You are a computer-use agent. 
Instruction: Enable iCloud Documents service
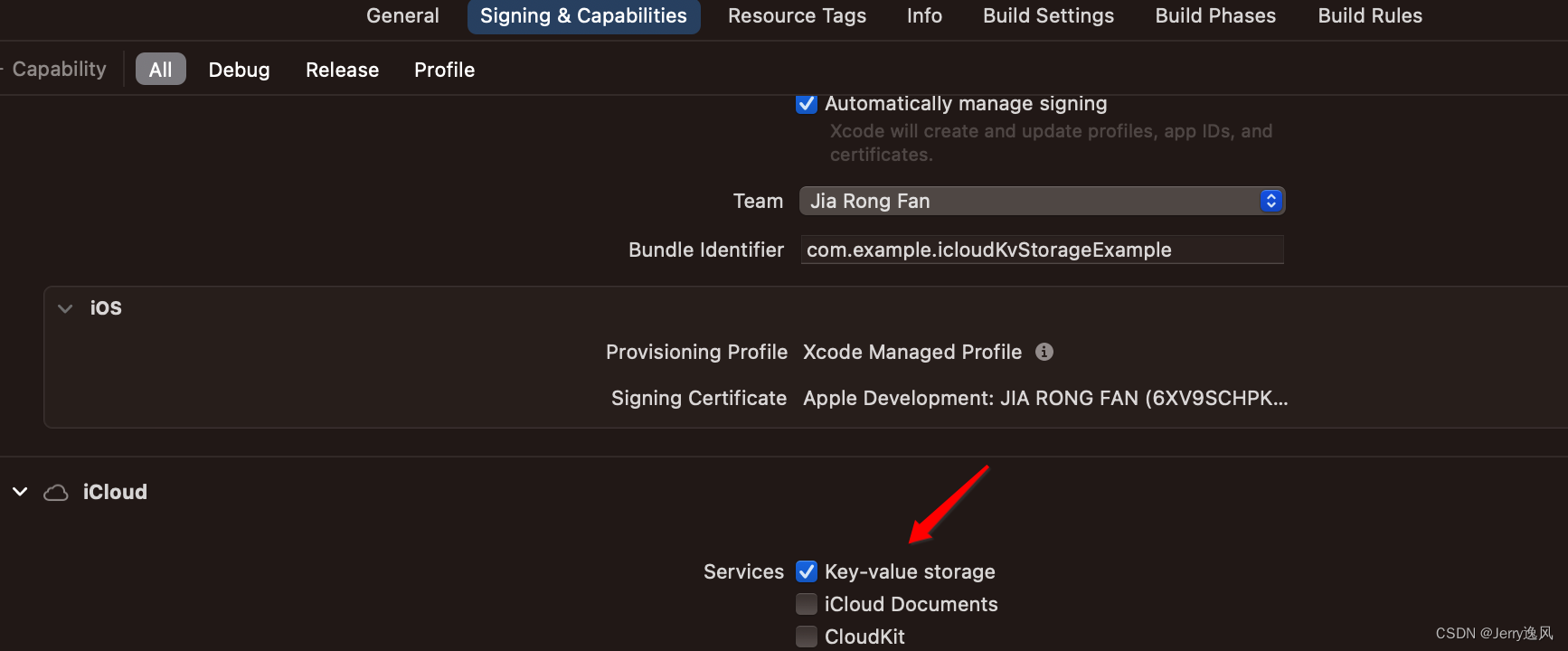point(807,604)
